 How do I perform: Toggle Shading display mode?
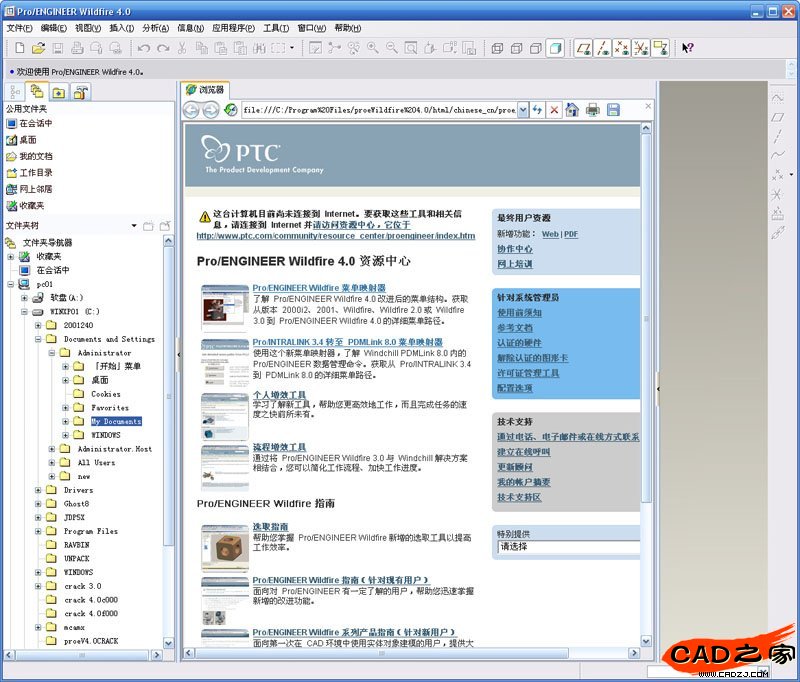[555, 48]
